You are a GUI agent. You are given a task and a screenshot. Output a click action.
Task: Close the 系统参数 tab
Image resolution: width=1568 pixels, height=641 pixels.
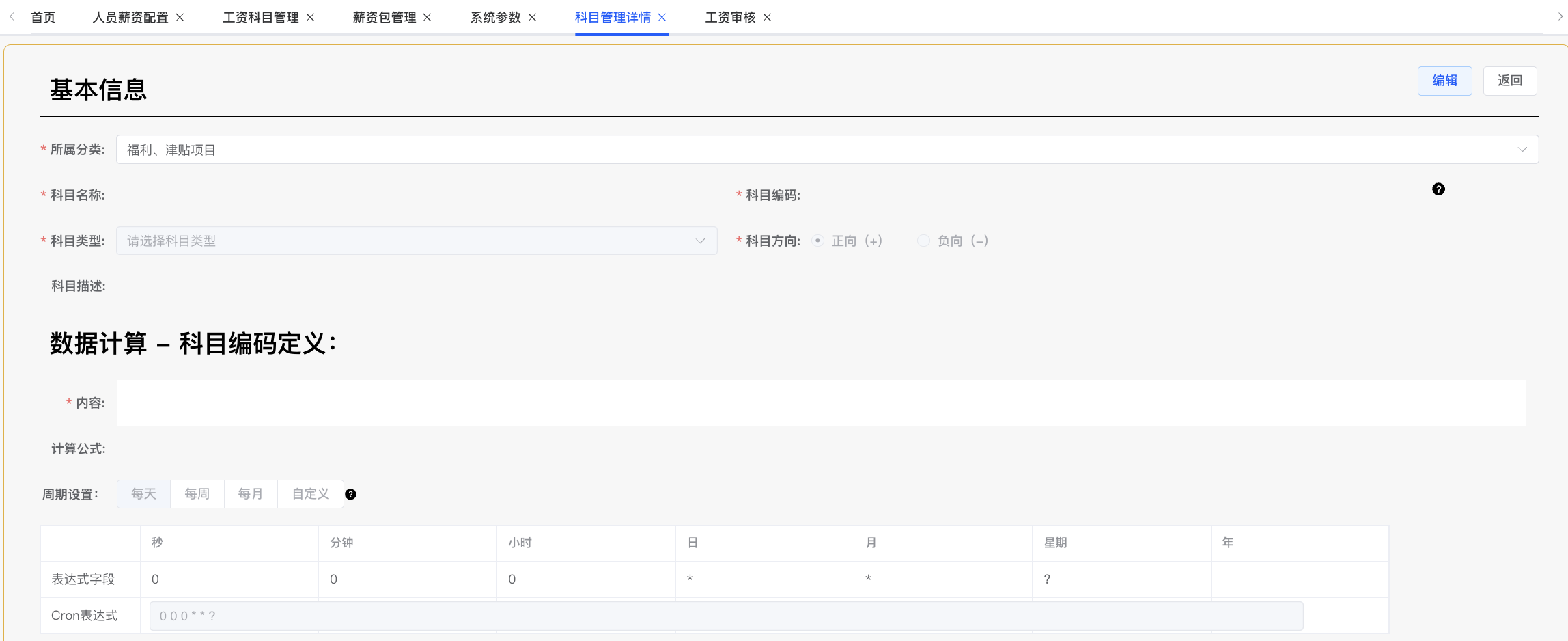(x=533, y=17)
